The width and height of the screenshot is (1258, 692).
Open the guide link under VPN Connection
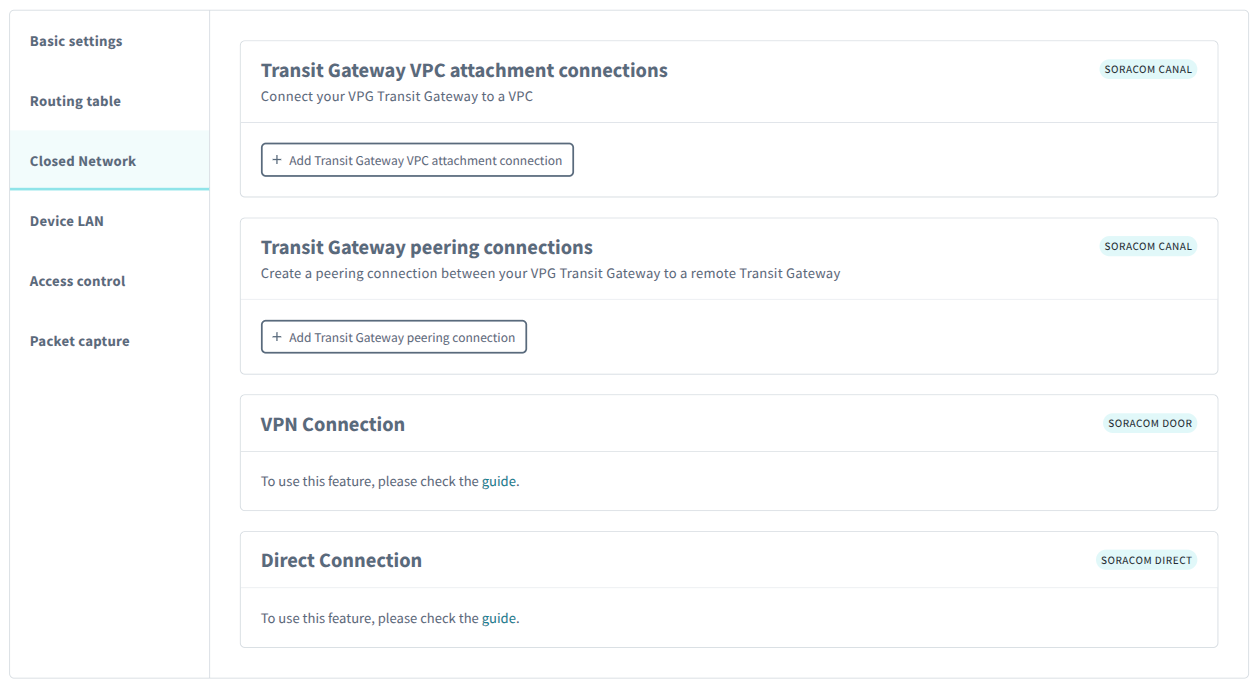pos(497,481)
